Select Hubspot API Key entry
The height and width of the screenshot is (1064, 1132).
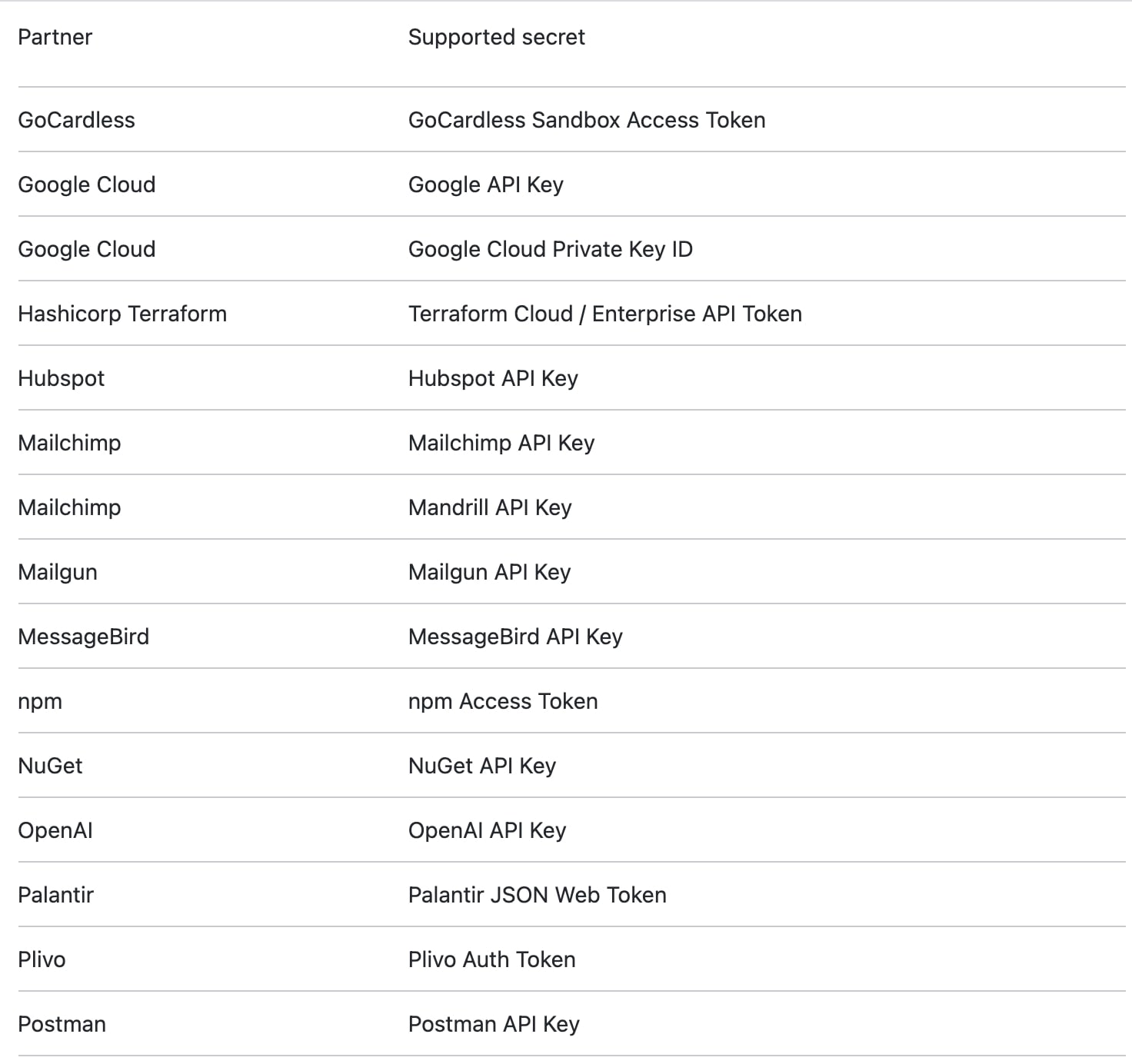[x=493, y=378]
